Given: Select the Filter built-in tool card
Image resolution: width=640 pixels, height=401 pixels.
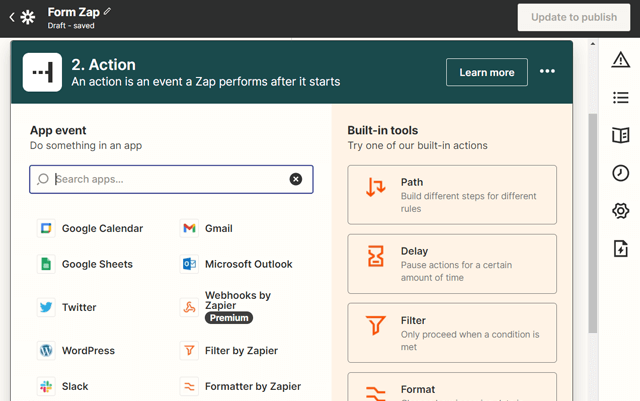Looking at the screenshot, I should (452, 333).
